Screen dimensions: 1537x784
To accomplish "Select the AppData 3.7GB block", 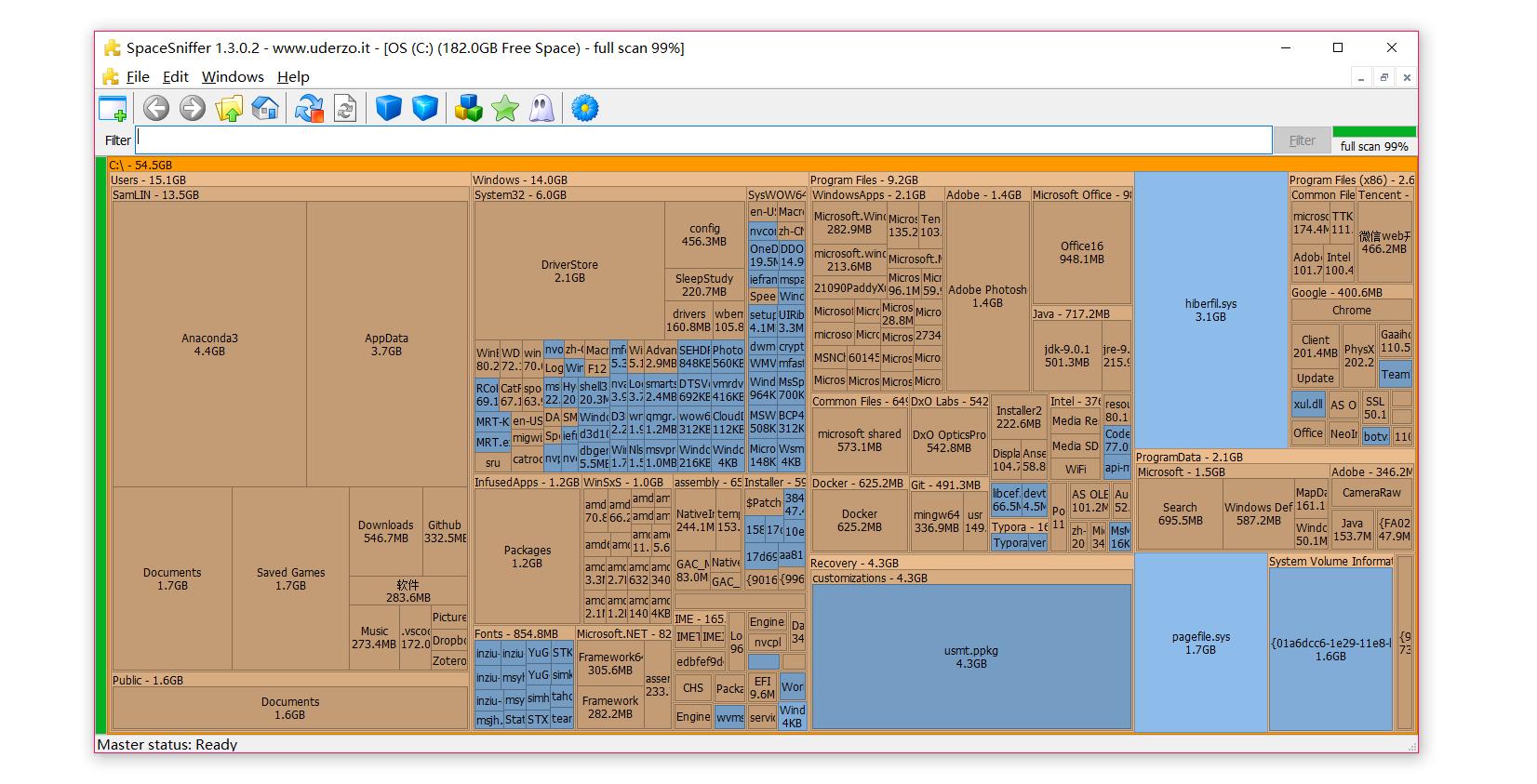I will pyautogui.click(x=386, y=344).
